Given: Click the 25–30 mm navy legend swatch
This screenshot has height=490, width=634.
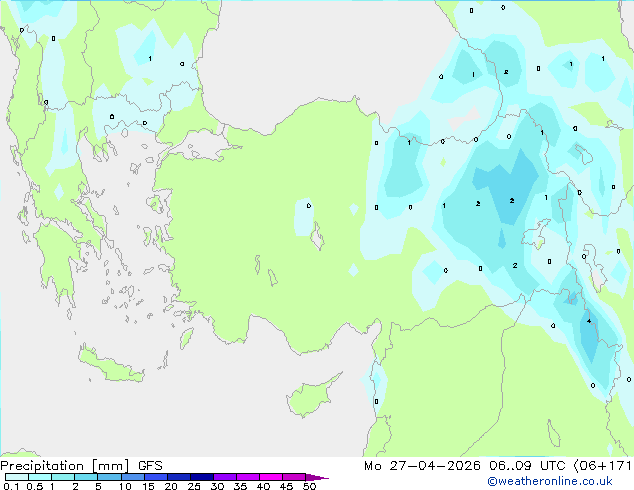Looking at the screenshot, I should (x=201, y=477).
